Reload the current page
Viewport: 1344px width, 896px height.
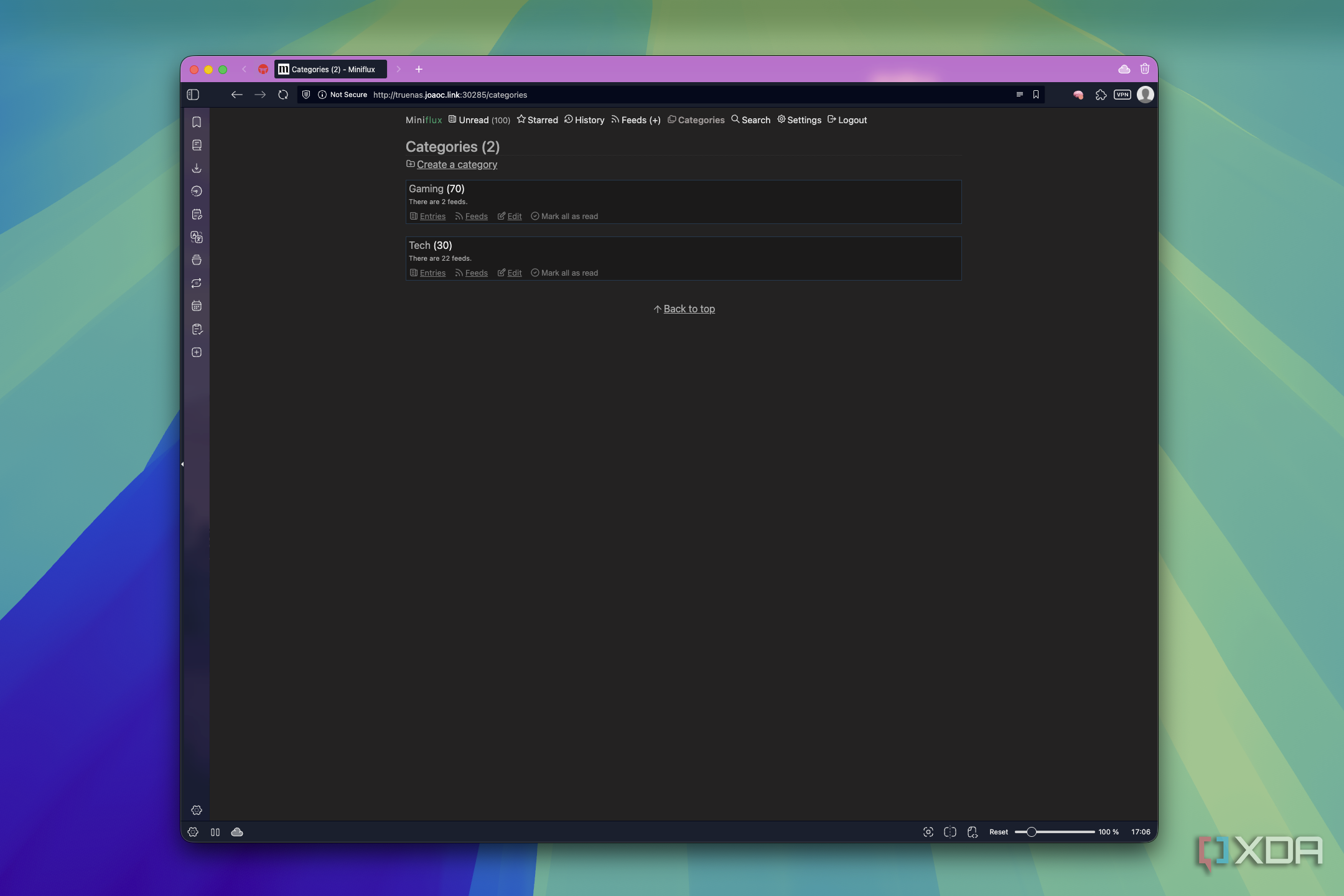click(283, 95)
